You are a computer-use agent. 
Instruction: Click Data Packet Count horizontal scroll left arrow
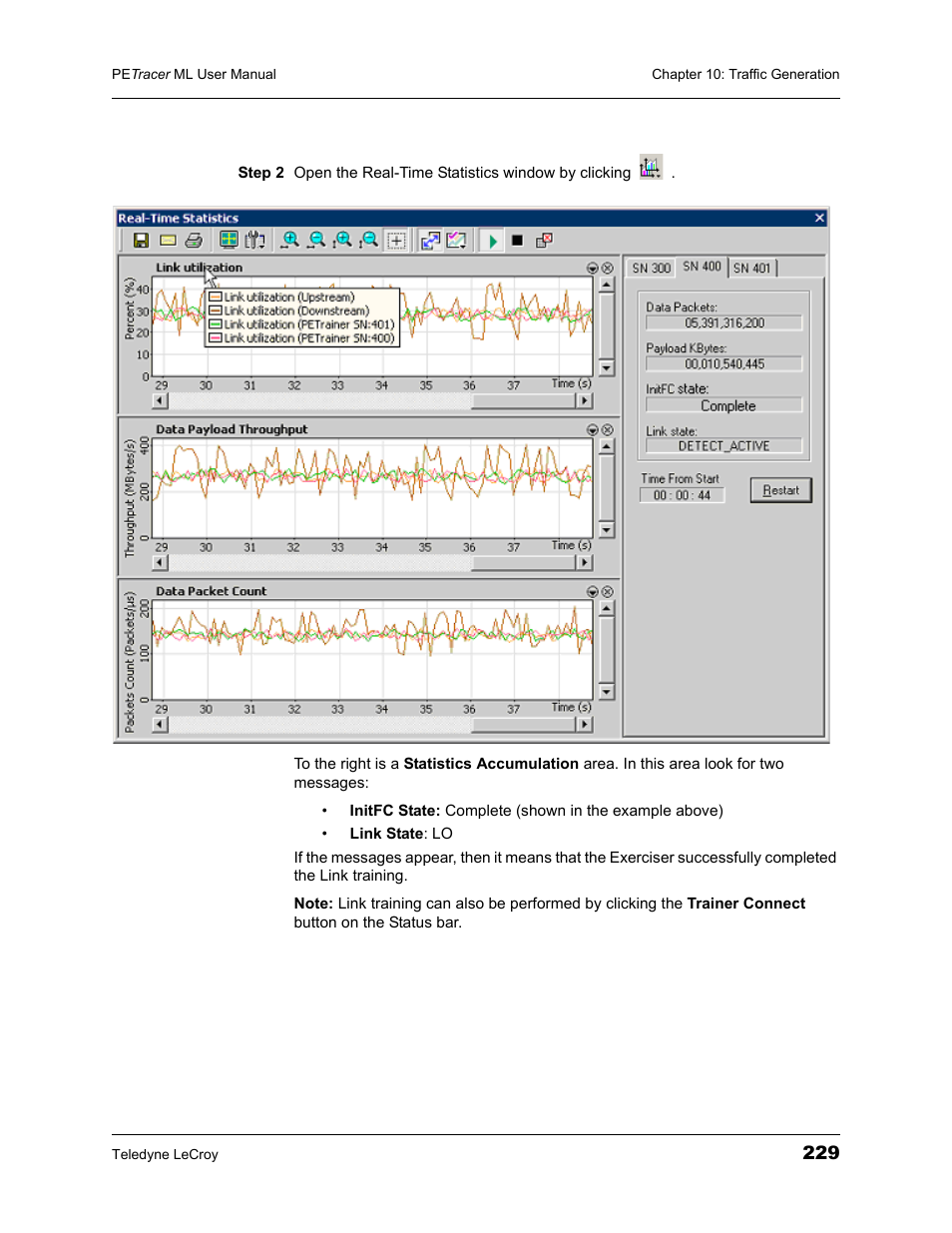click(161, 725)
